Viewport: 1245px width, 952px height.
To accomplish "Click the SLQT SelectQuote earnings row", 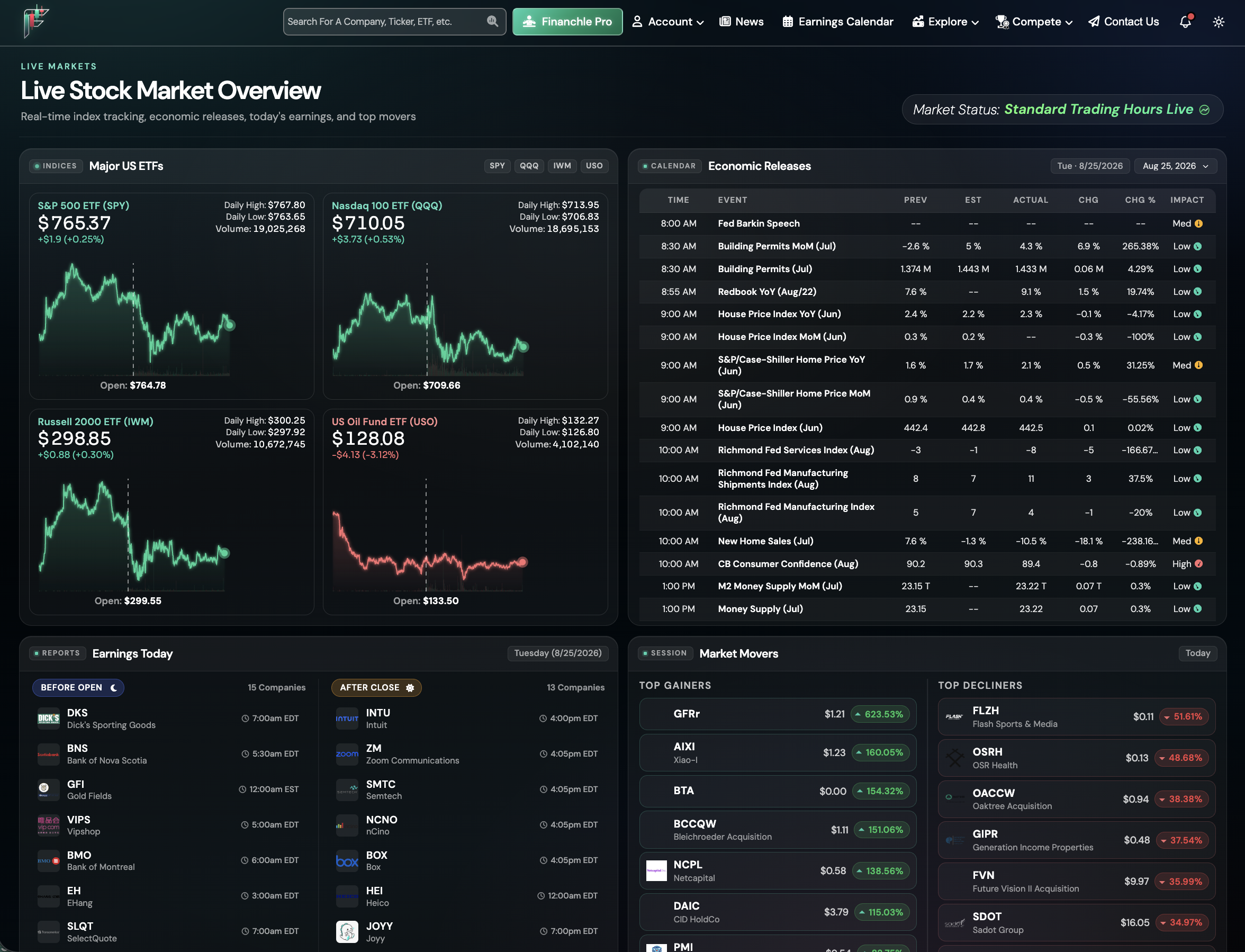I will tap(168, 931).
